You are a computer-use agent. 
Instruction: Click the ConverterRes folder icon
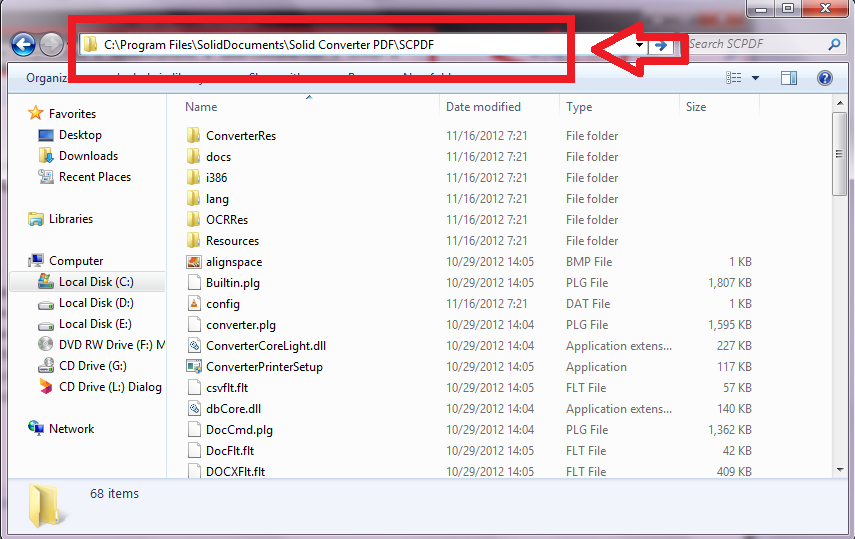tap(193, 135)
